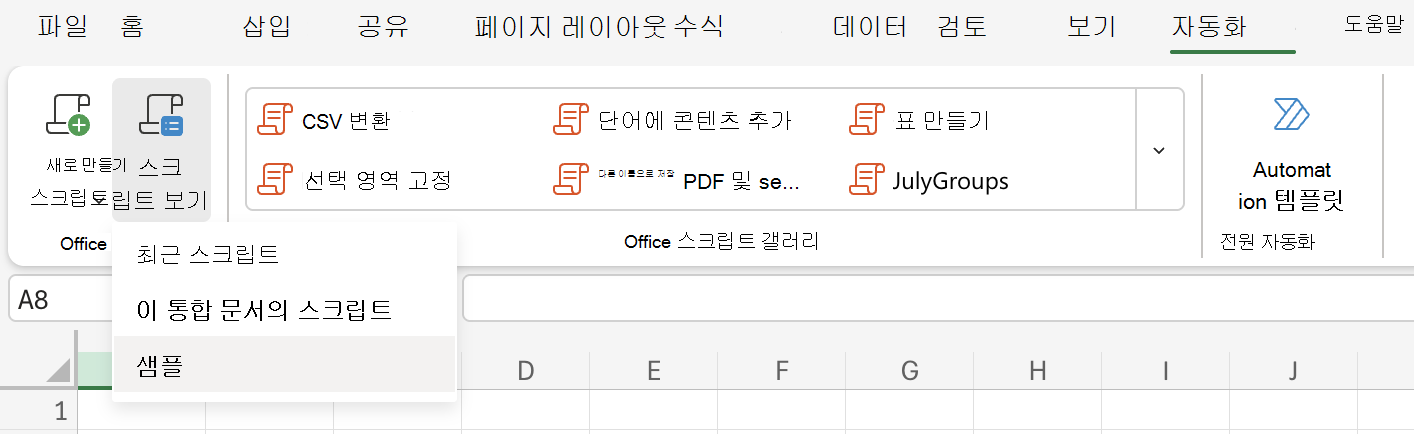Select column J header
Viewport: 1414px width, 434px height.
(1293, 372)
